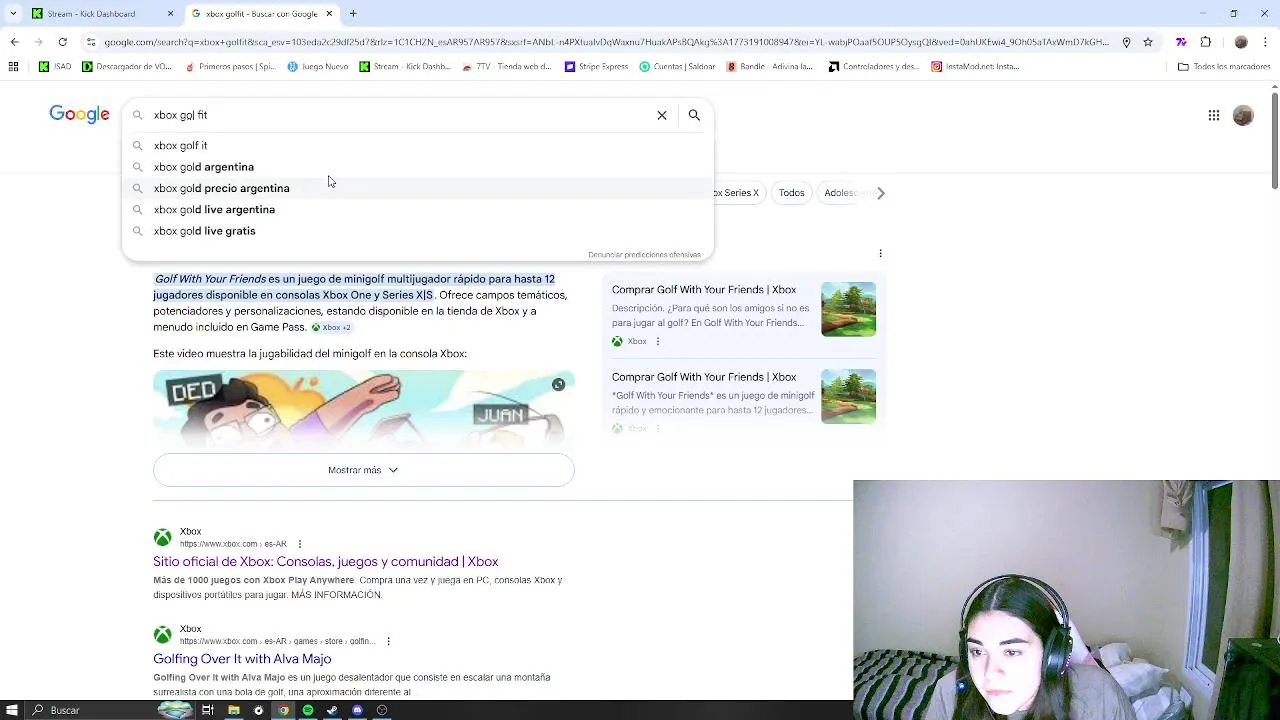Select suggestion 'xbox golf it'
This screenshot has width=1280, height=720.
click(418, 146)
